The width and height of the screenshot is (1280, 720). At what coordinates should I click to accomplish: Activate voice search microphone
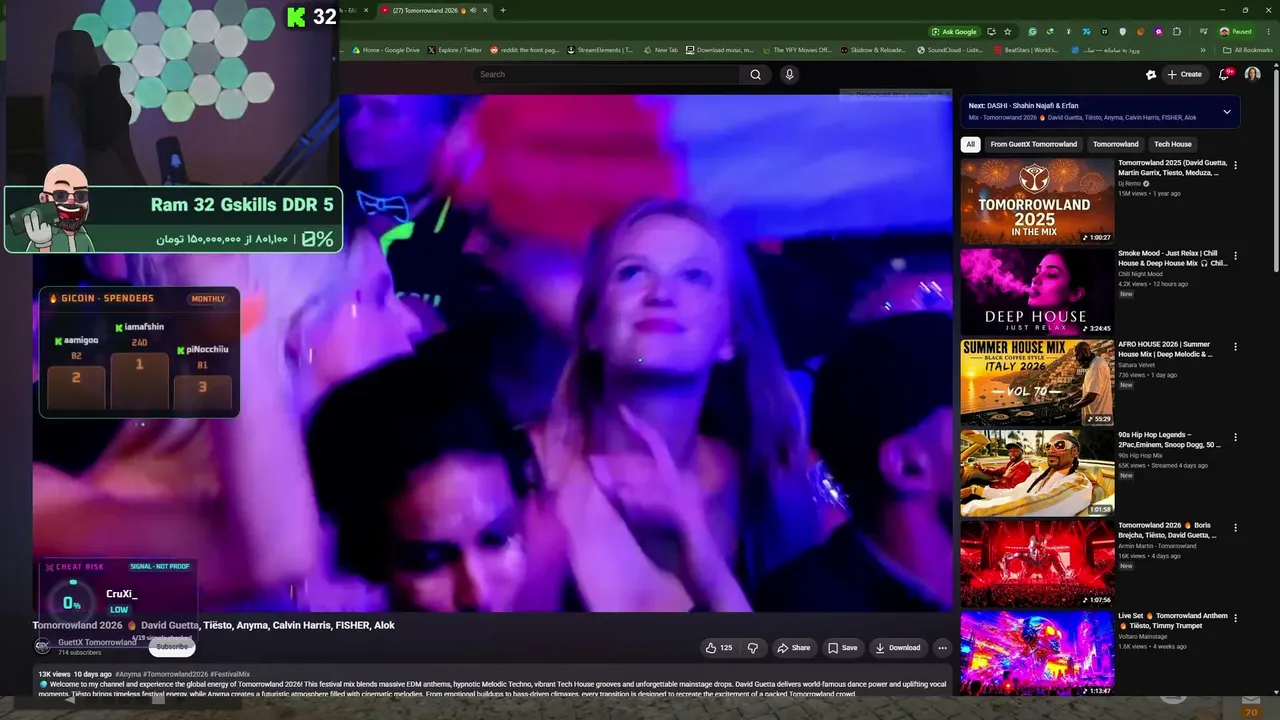pyautogui.click(x=789, y=74)
